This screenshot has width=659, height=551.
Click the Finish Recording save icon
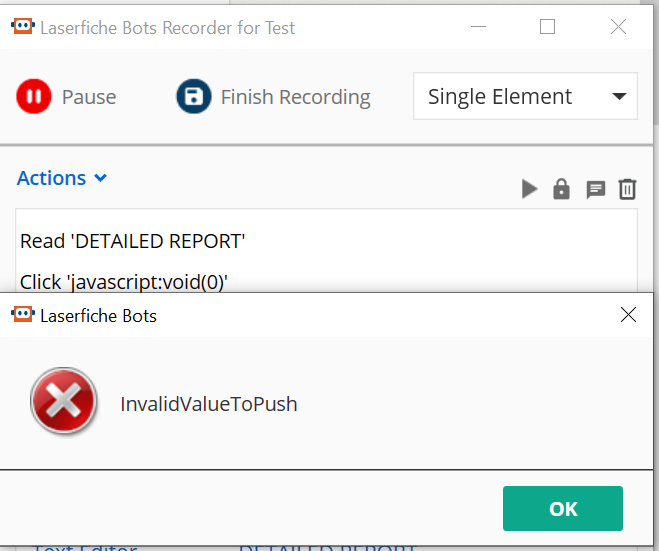click(x=193, y=96)
